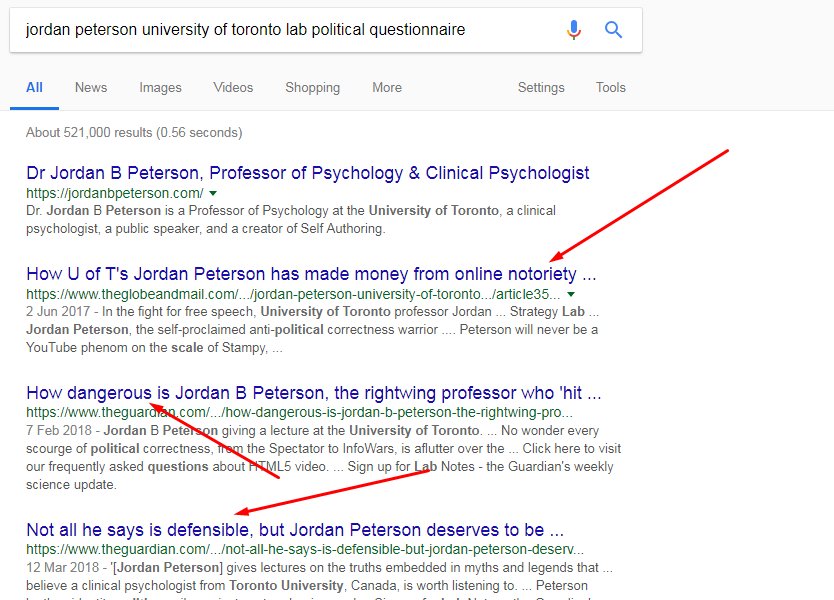Click the 'About 521,000 results' stats text
834x600 pixels.
pos(134,132)
